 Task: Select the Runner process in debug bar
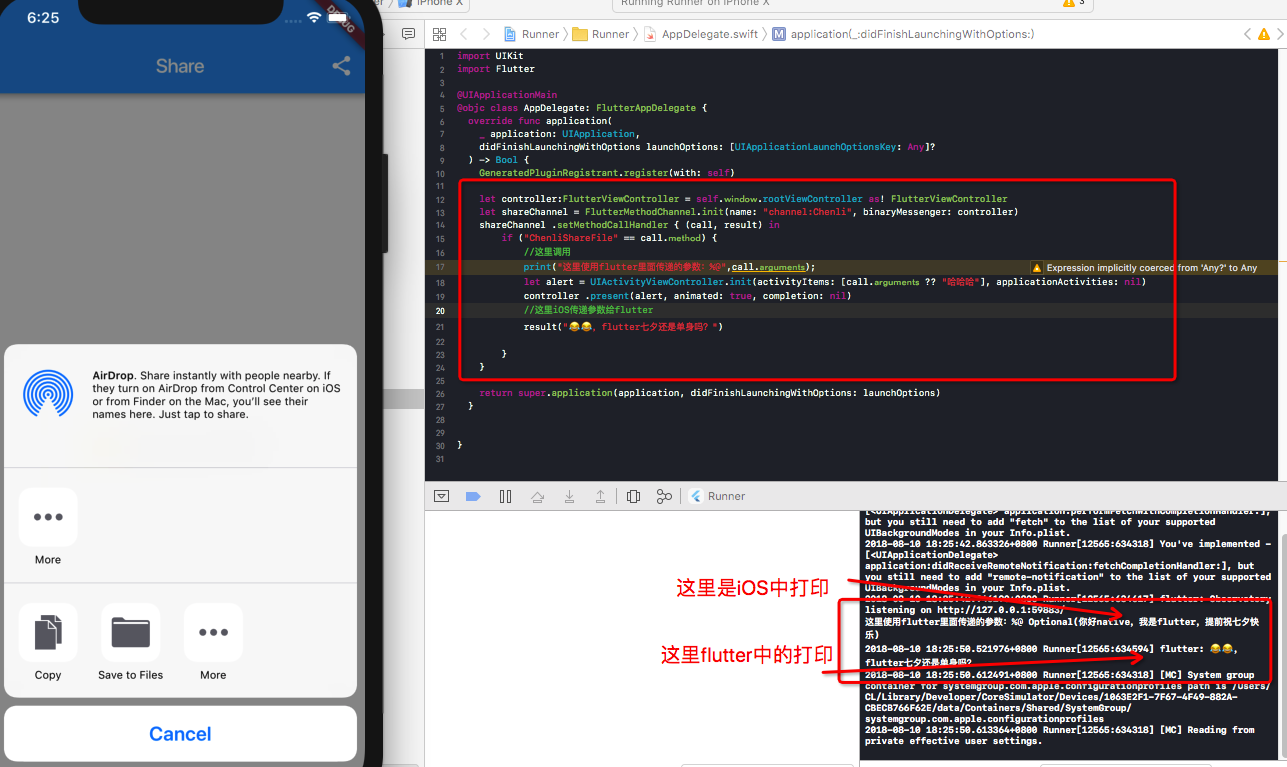(717, 496)
